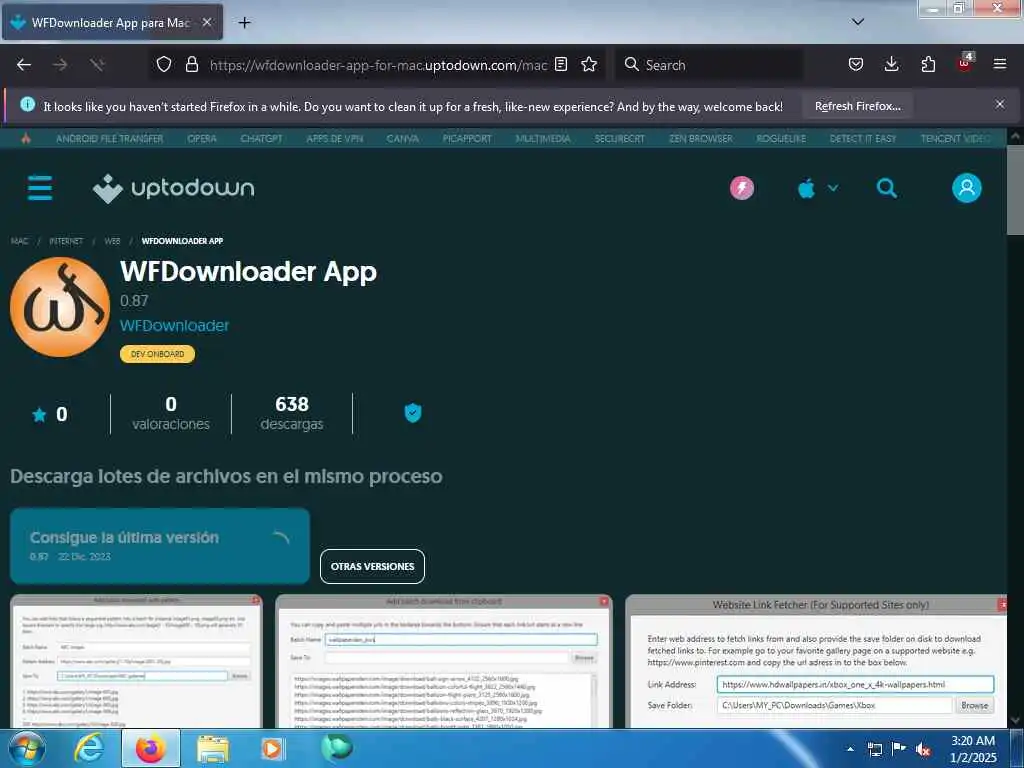
Task: Open WFDownloader developer link
Action: tap(174, 325)
